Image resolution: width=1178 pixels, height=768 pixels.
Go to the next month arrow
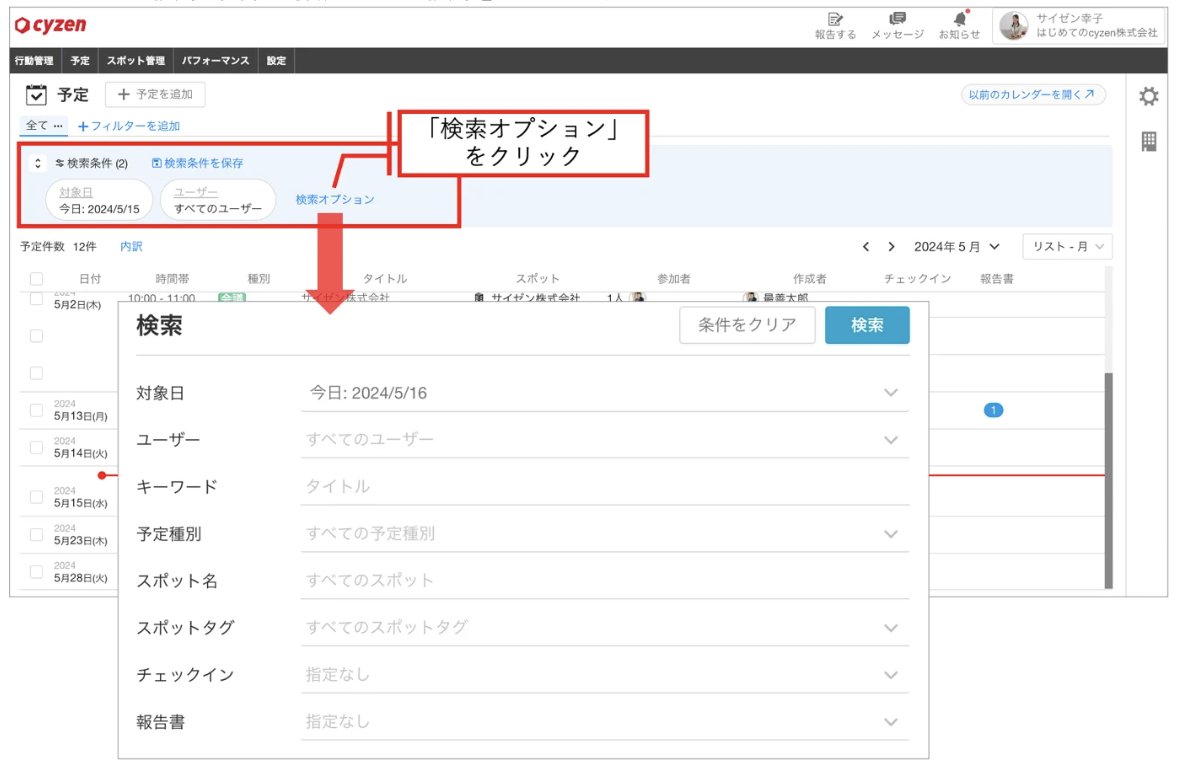point(891,246)
